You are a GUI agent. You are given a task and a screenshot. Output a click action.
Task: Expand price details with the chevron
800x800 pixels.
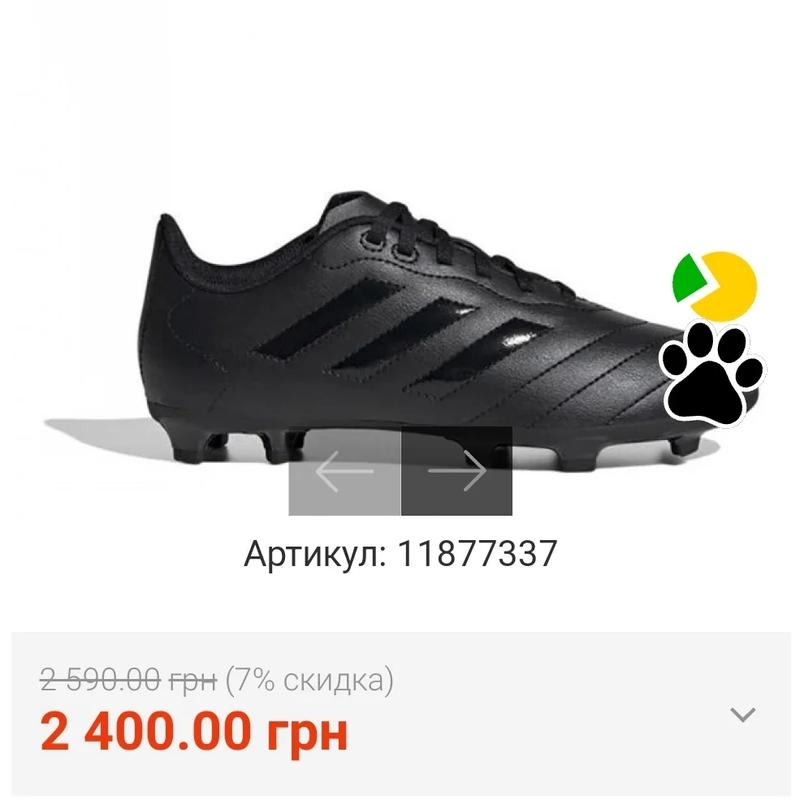[742, 714]
